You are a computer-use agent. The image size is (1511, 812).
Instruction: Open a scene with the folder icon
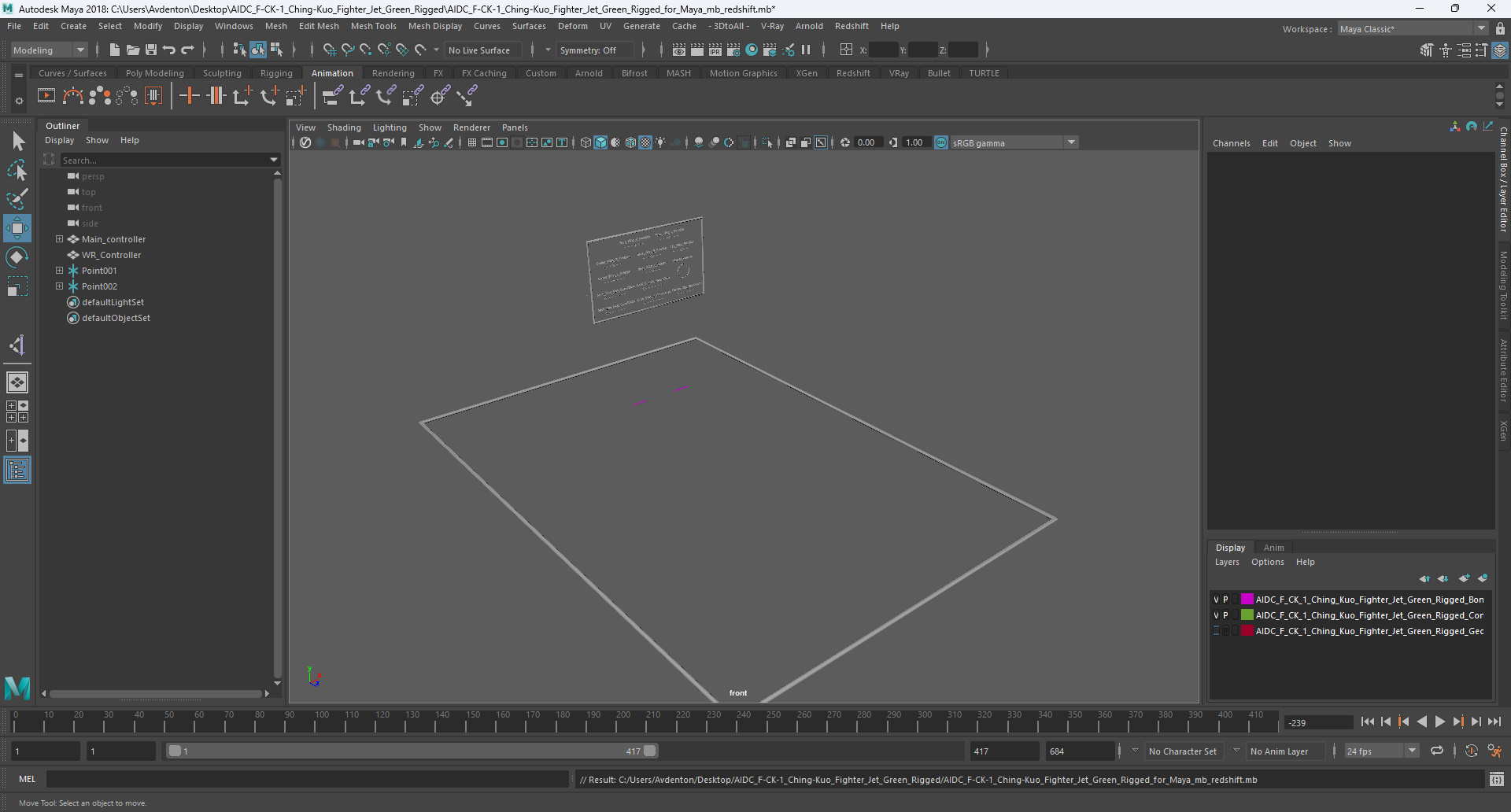point(133,50)
